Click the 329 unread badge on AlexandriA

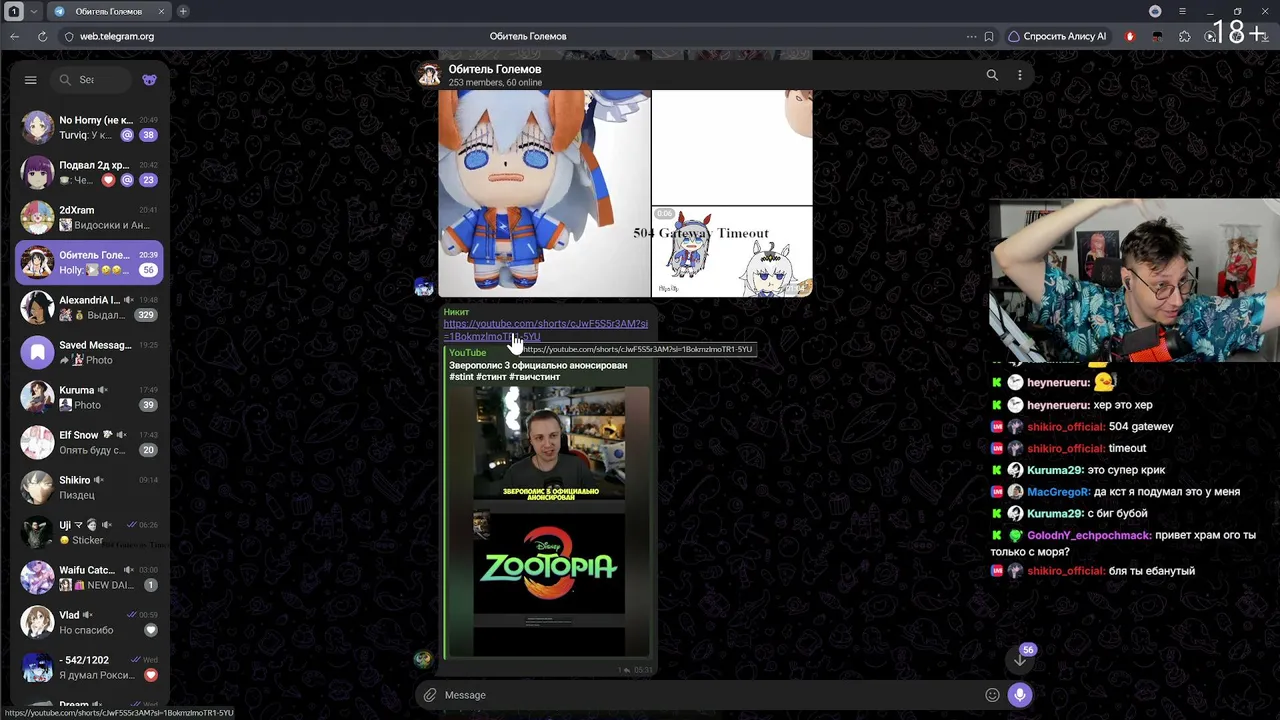pos(146,315)
